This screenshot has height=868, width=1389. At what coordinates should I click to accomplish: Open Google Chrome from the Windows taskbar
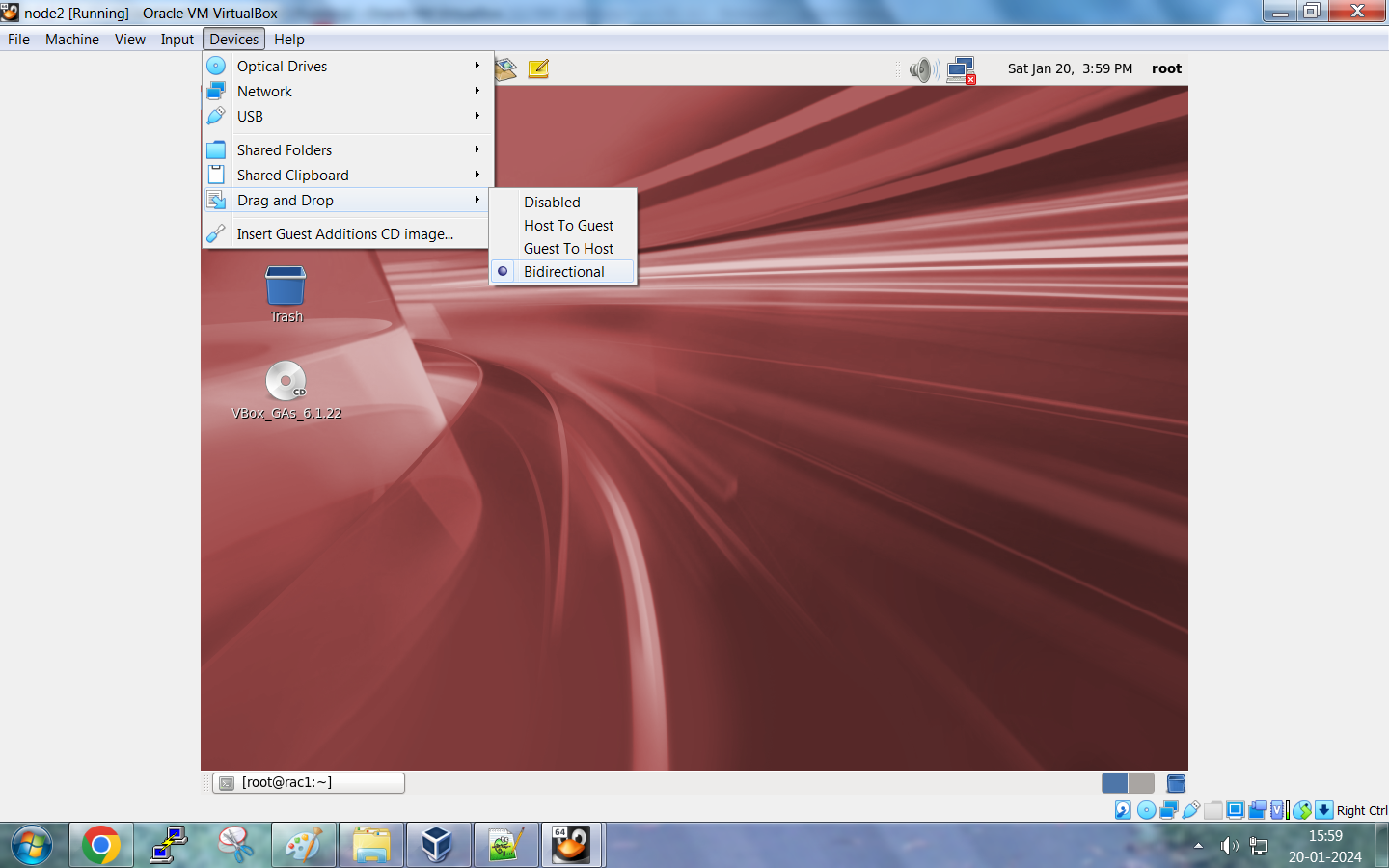click(101, 846)
